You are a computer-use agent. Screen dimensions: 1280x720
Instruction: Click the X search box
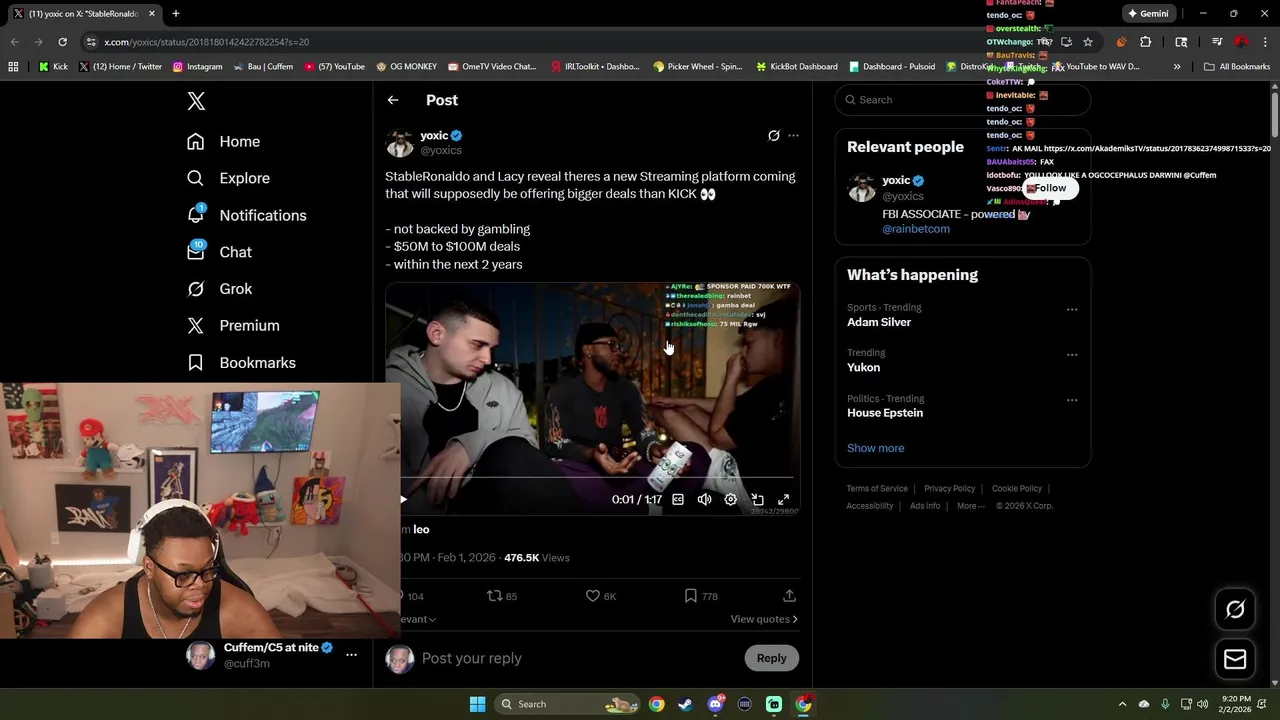click(x=962, y=100)
